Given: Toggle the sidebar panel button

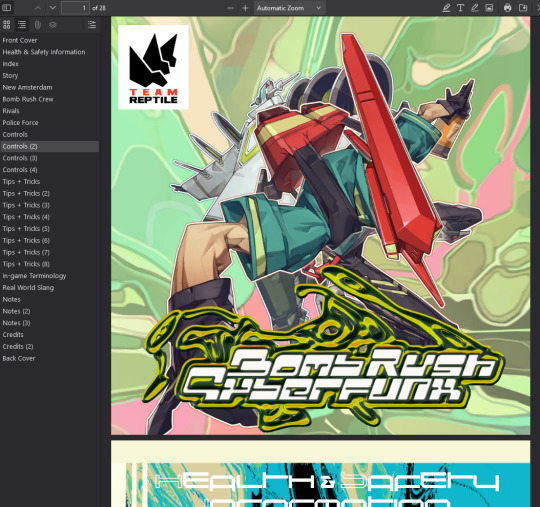Looking at the screenshot, I should (x=7, y=8).
